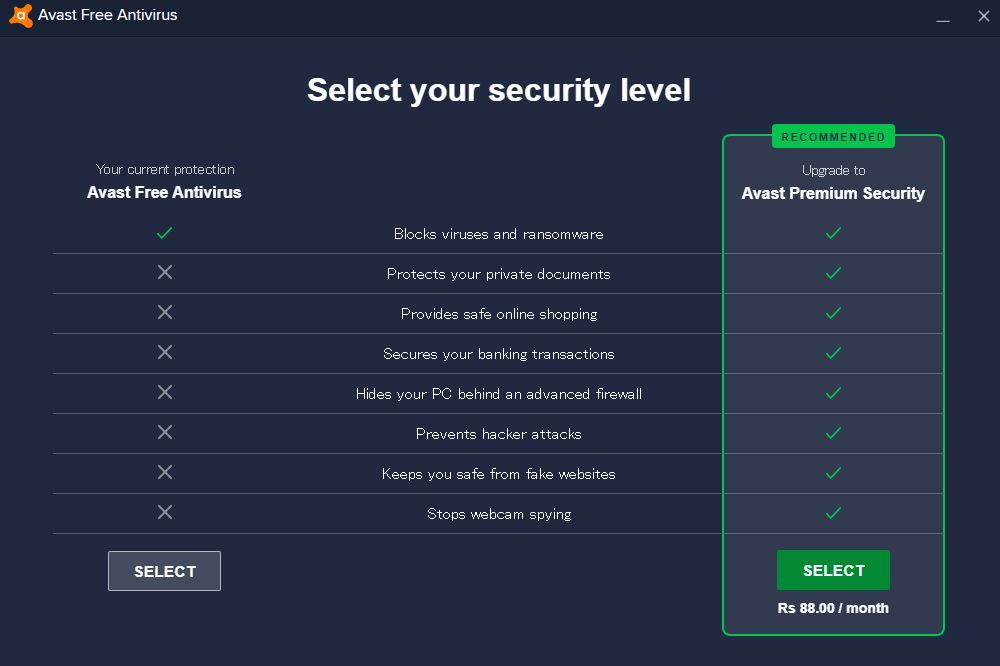Click 'Stops webcam spying' feature text
This screenshot has height=666, width=1000.
point(499,514)
